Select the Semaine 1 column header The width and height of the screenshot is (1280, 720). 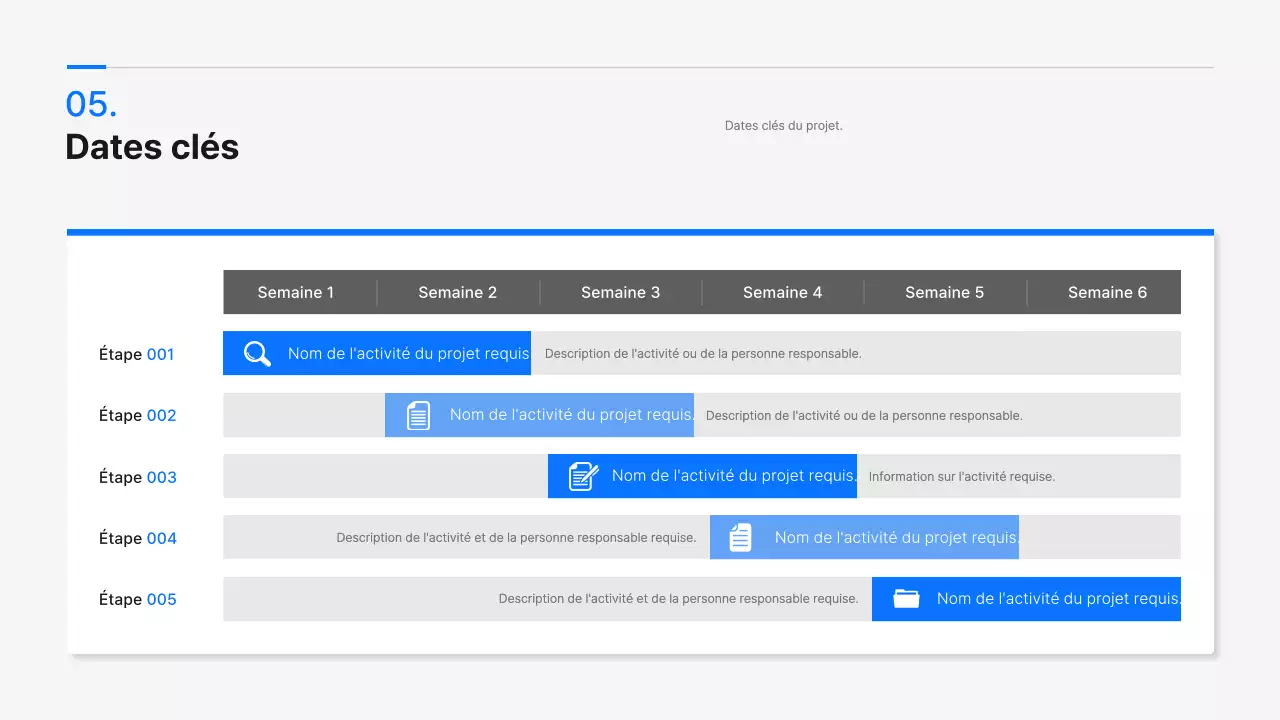click(295, 292)
